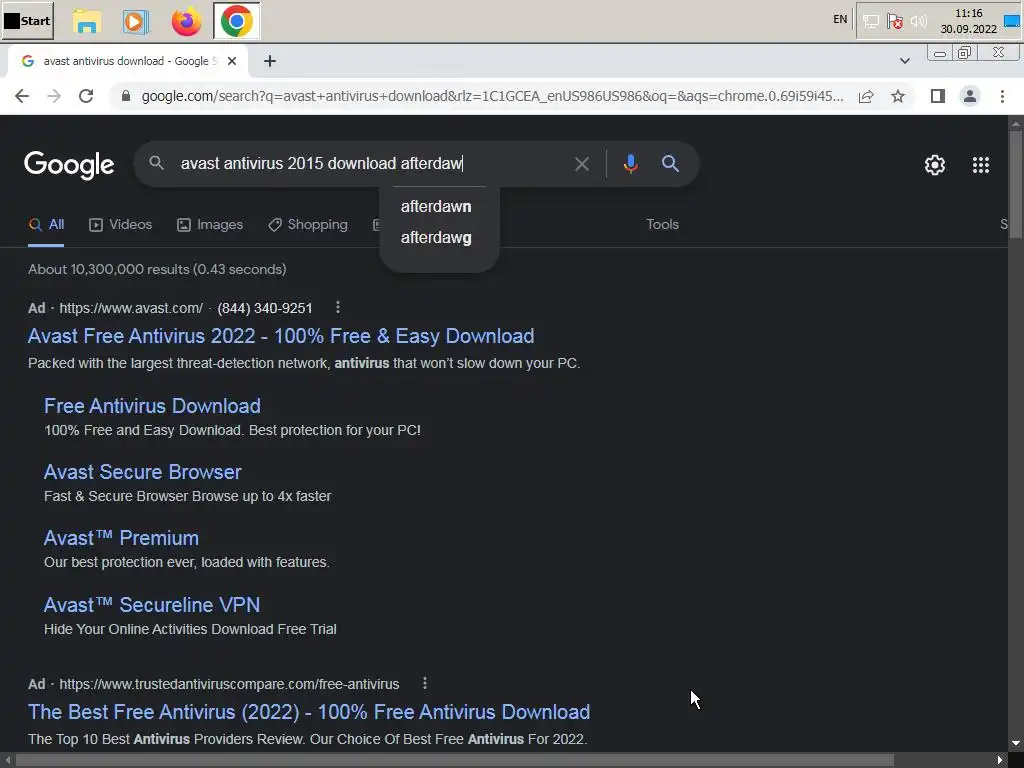Select the All results tab

46,225
